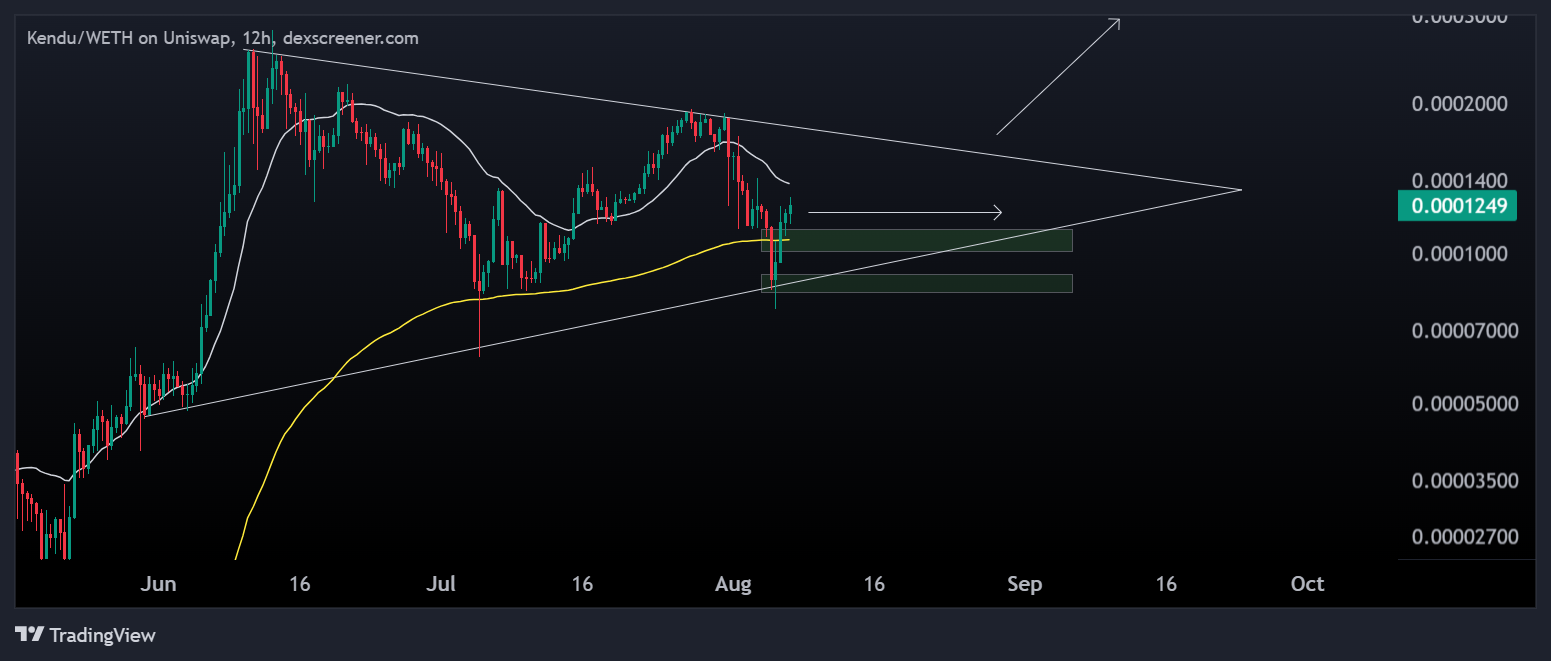Viewport: 1551px width, 661px height.
Task: Click the Aug date label
Action: pos(733,584)
